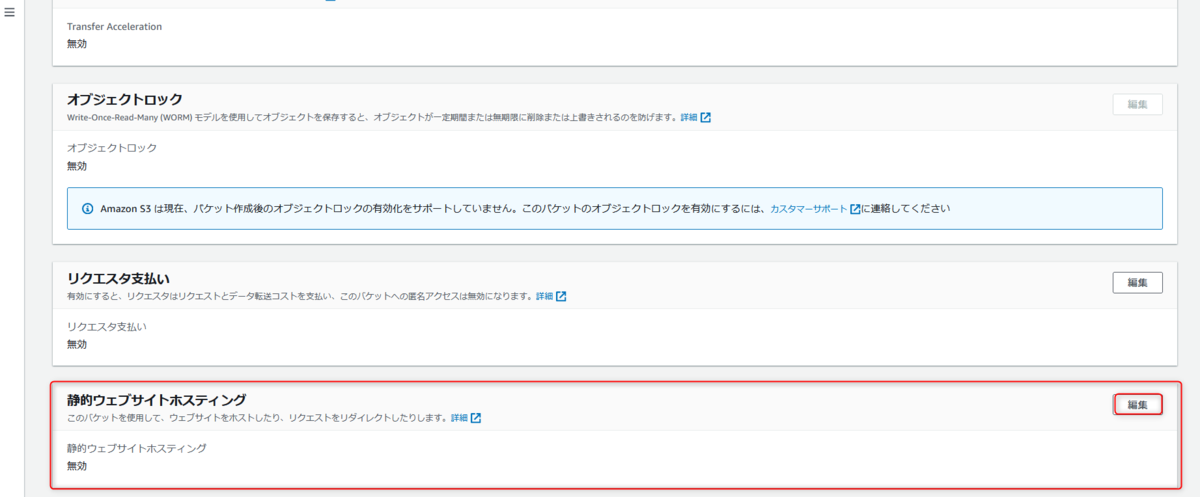Open 詳細 link in 静的ウェブサイトホスティング description

coord(459,418)
